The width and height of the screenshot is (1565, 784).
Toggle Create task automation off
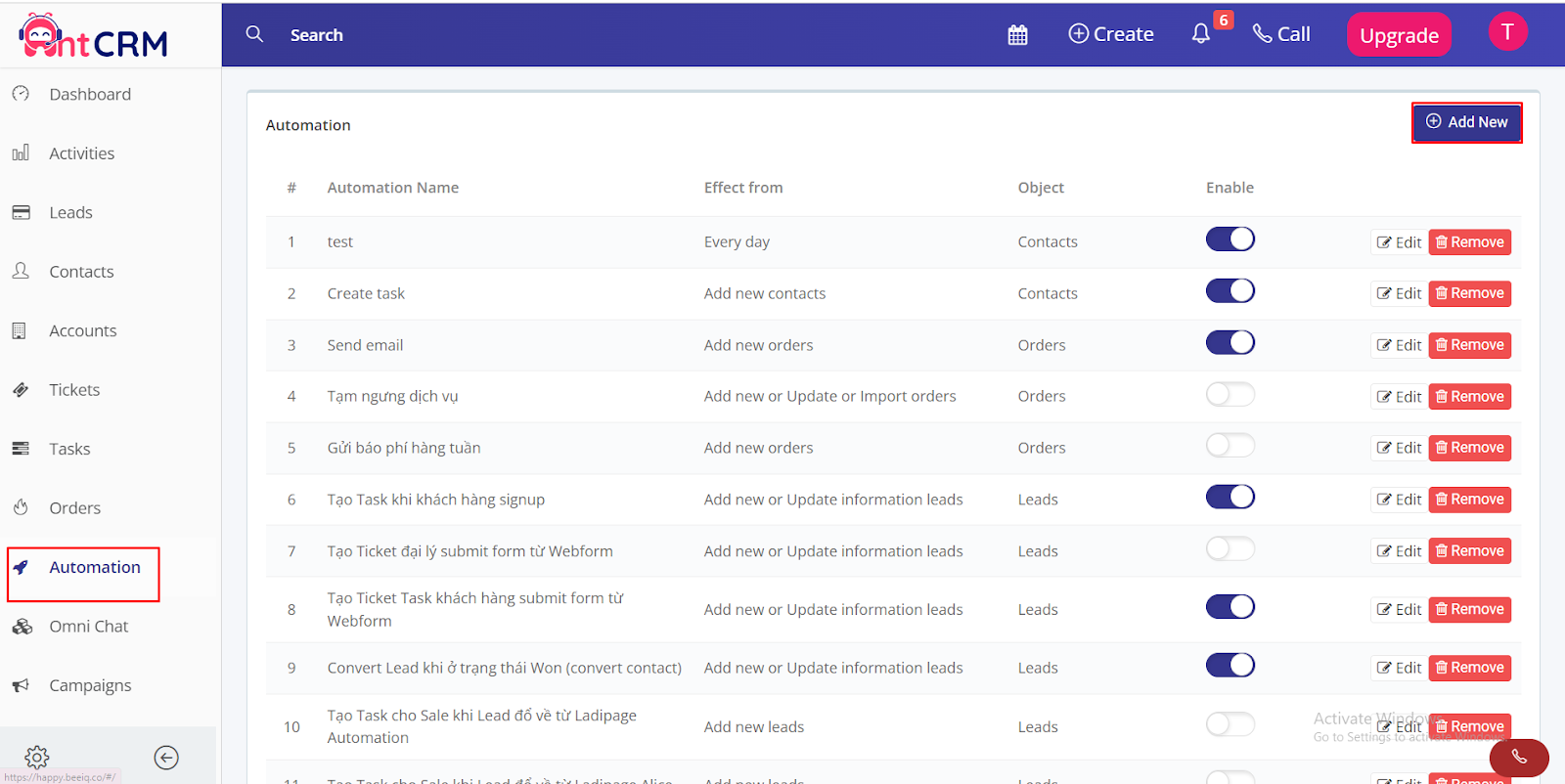click(x=1230, y=291)
